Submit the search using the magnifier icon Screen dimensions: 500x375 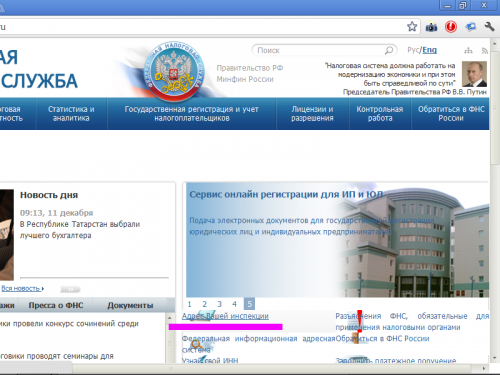click(389, 50)
